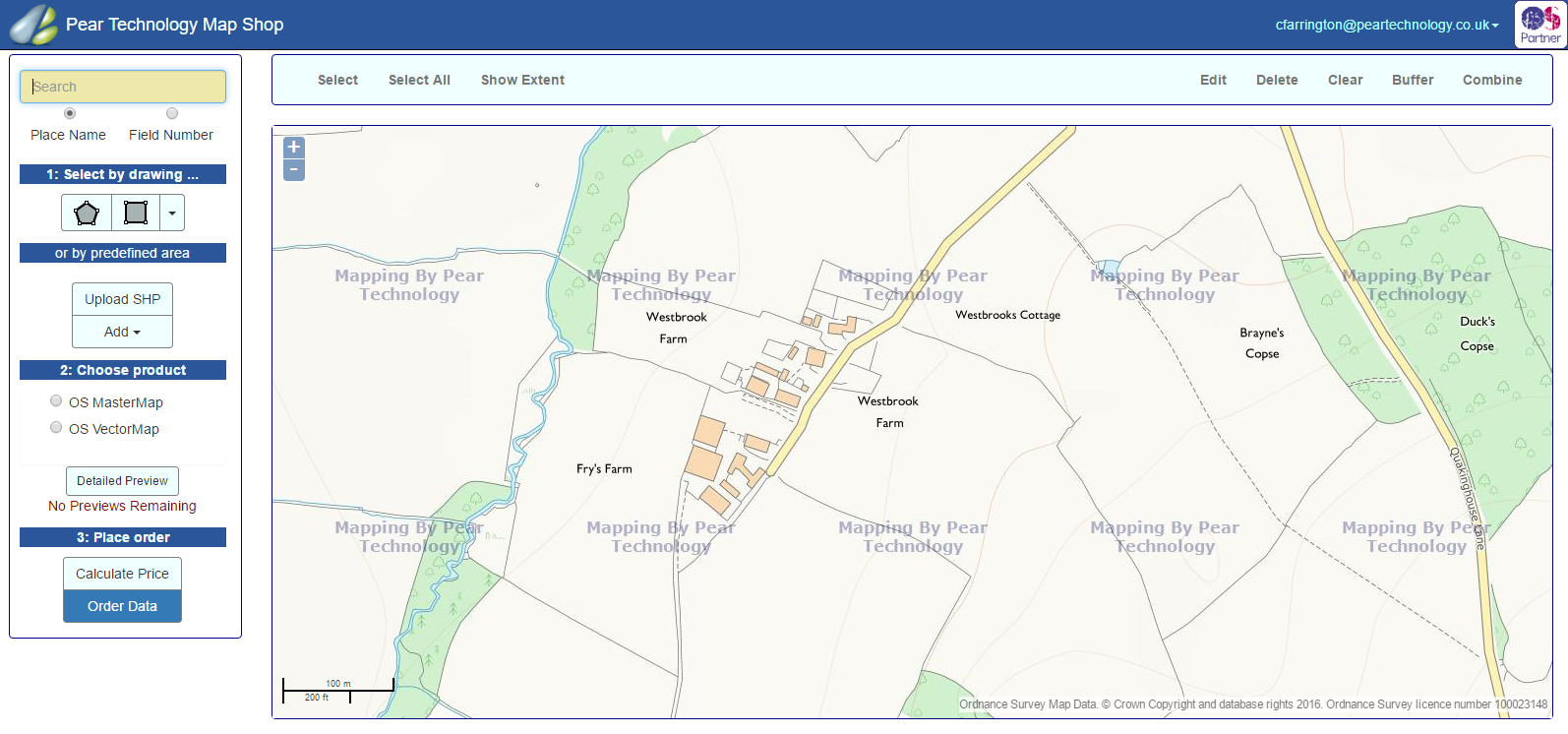Click the Ordnance Survey copyright text
Viewport: 1568px width, 734px height.
click(x=1253, y=704)
